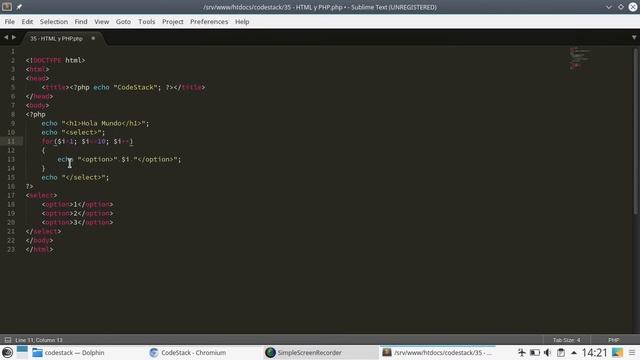
Task: Click the 14:21 clock
Action: pos(594,352)
